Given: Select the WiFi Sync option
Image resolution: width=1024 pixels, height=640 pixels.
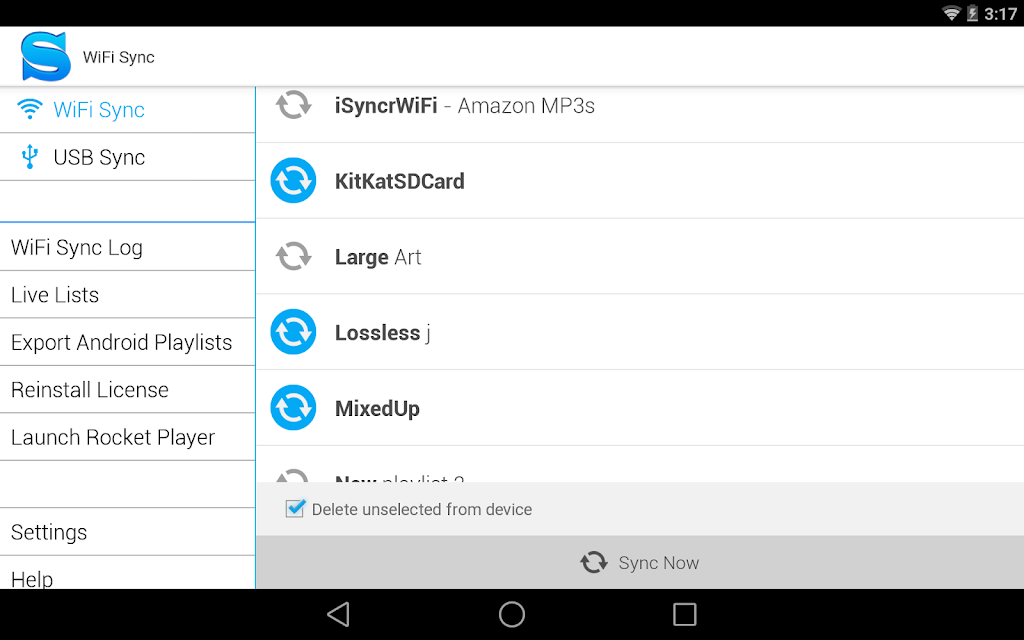Looking at the screenshot, I should [127, 110].
